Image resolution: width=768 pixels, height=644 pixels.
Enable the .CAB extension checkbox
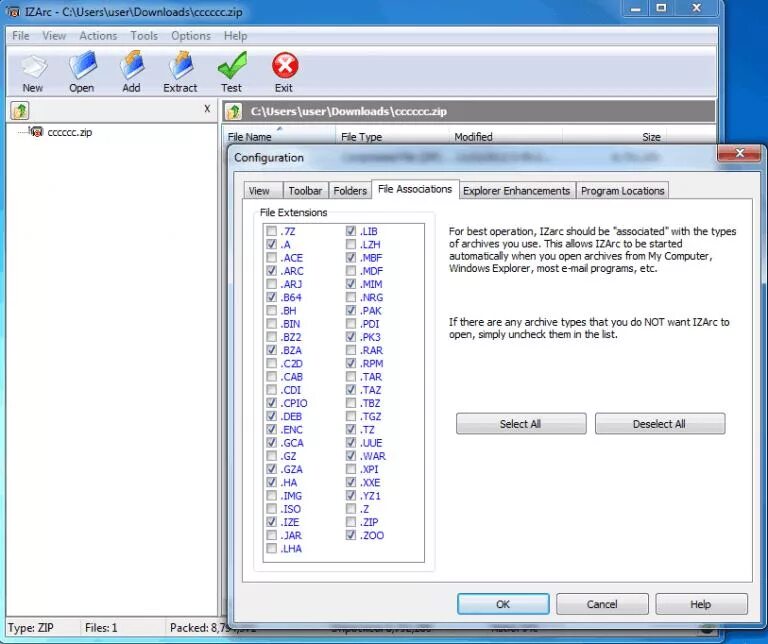tap(271, 377)
